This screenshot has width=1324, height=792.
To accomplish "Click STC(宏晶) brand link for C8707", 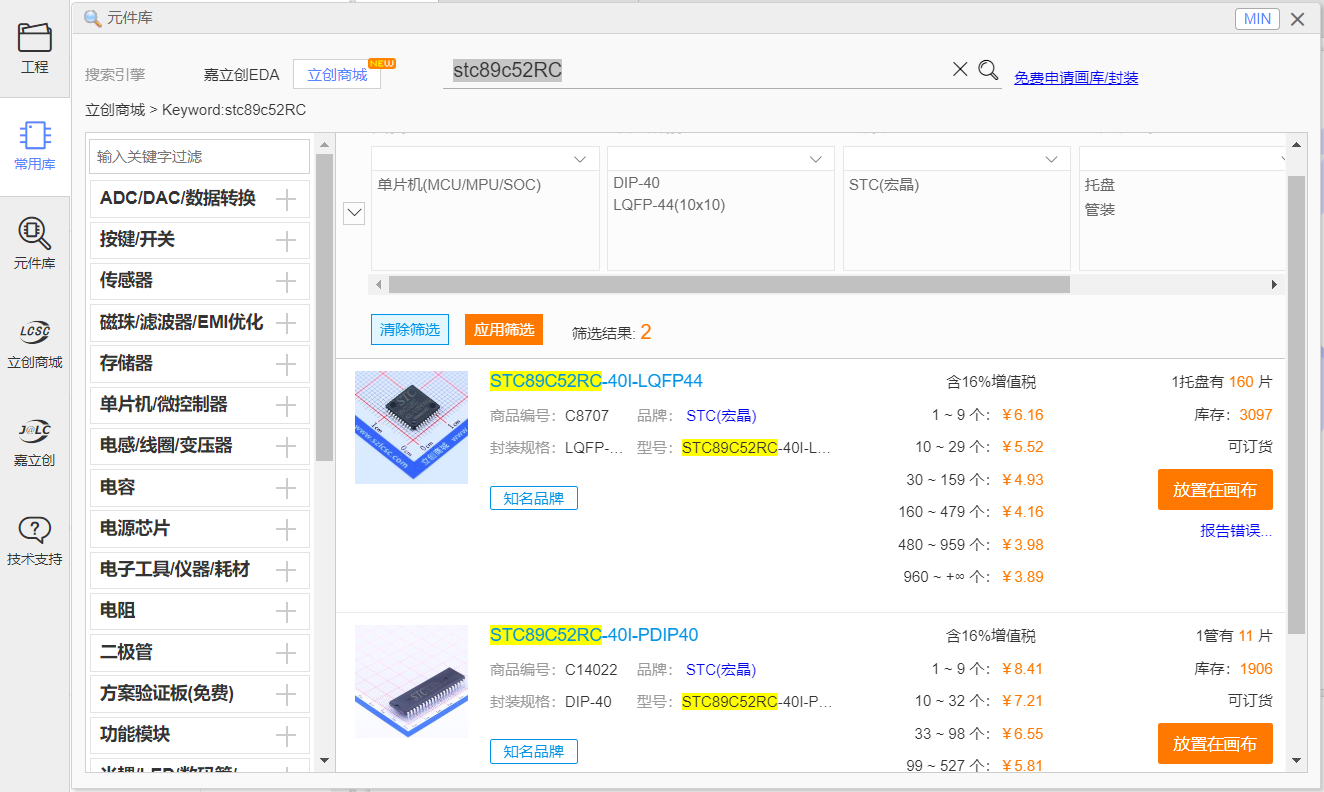I will tap(721, 416).
